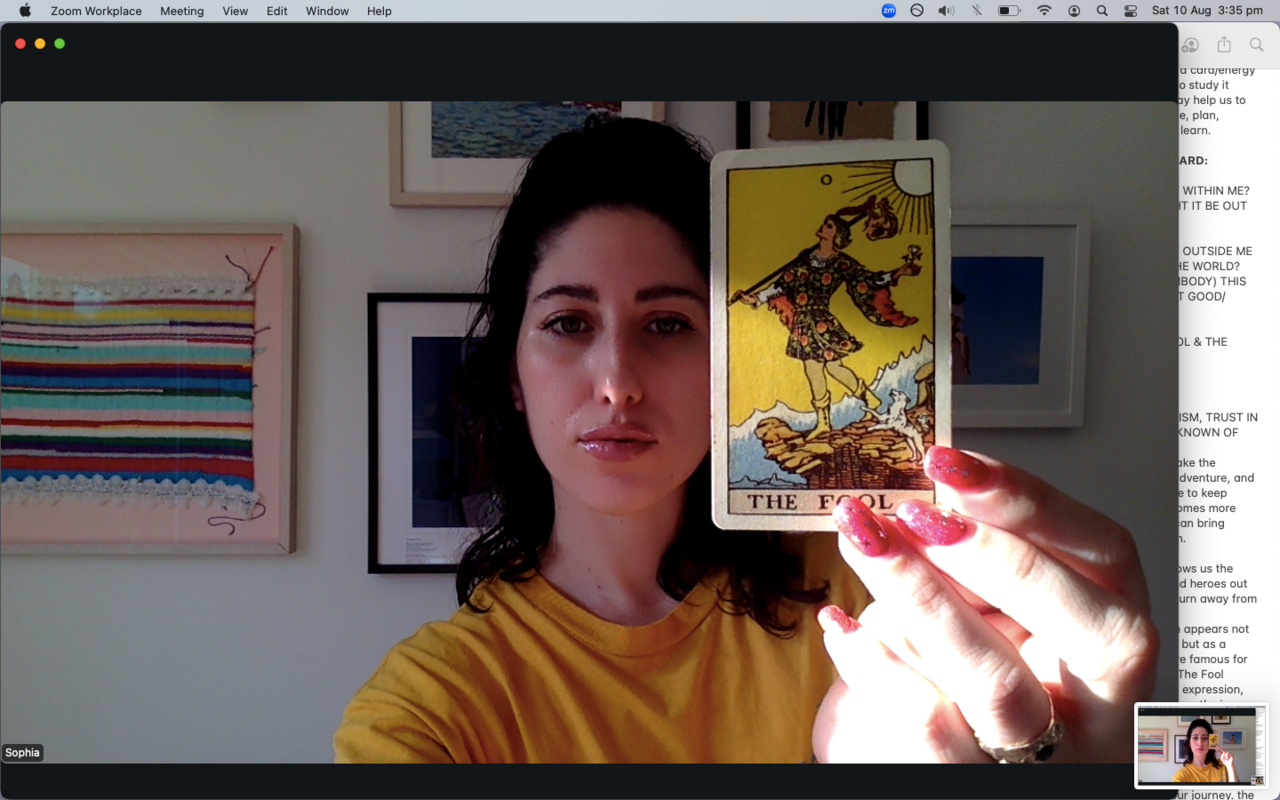The width and height of the screenshot is (1280, 800).
Task: Open the Window menu
Action: pyautogui.click(x=327, y=11)
